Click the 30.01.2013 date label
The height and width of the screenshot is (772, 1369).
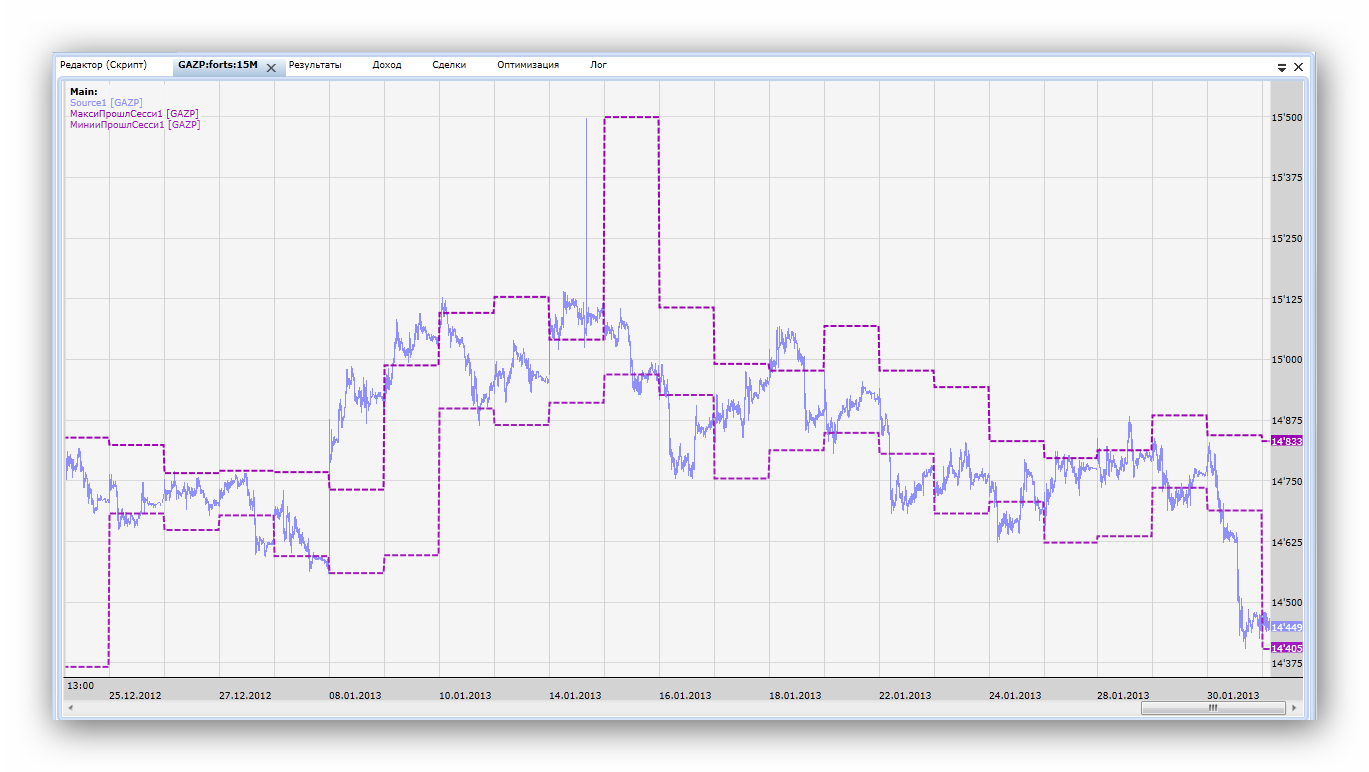pyautogui.click(x=1233, y=695)
